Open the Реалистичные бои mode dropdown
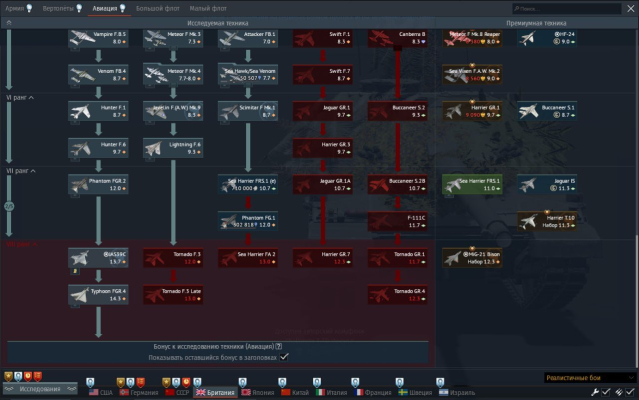 [589, 378]
